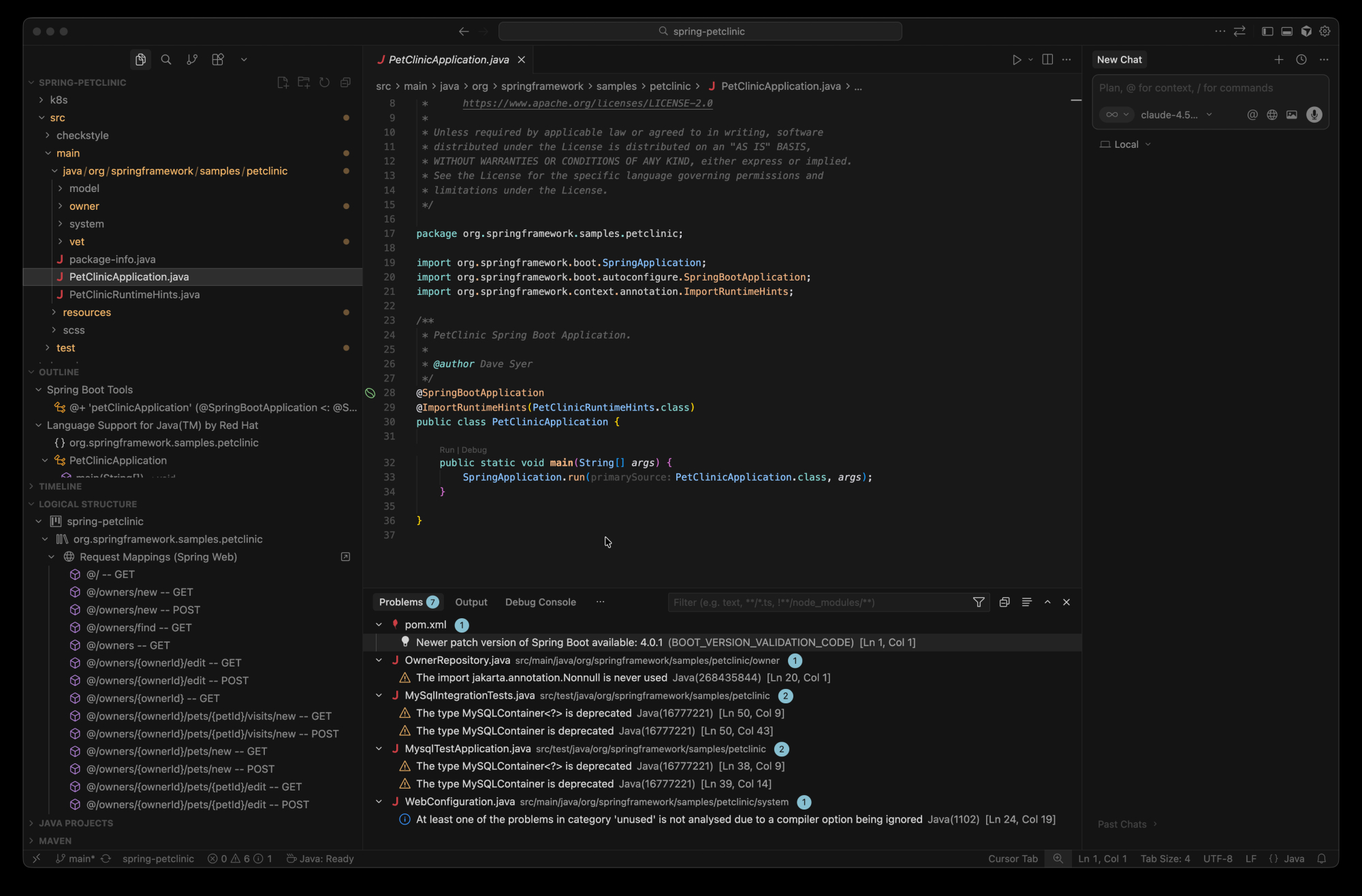Open the Source Control view icon
Screen dimensions: 1362x896
[192, 60]
